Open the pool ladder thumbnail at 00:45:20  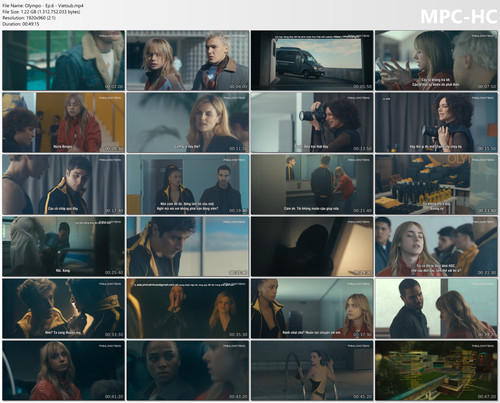(312, 370)
